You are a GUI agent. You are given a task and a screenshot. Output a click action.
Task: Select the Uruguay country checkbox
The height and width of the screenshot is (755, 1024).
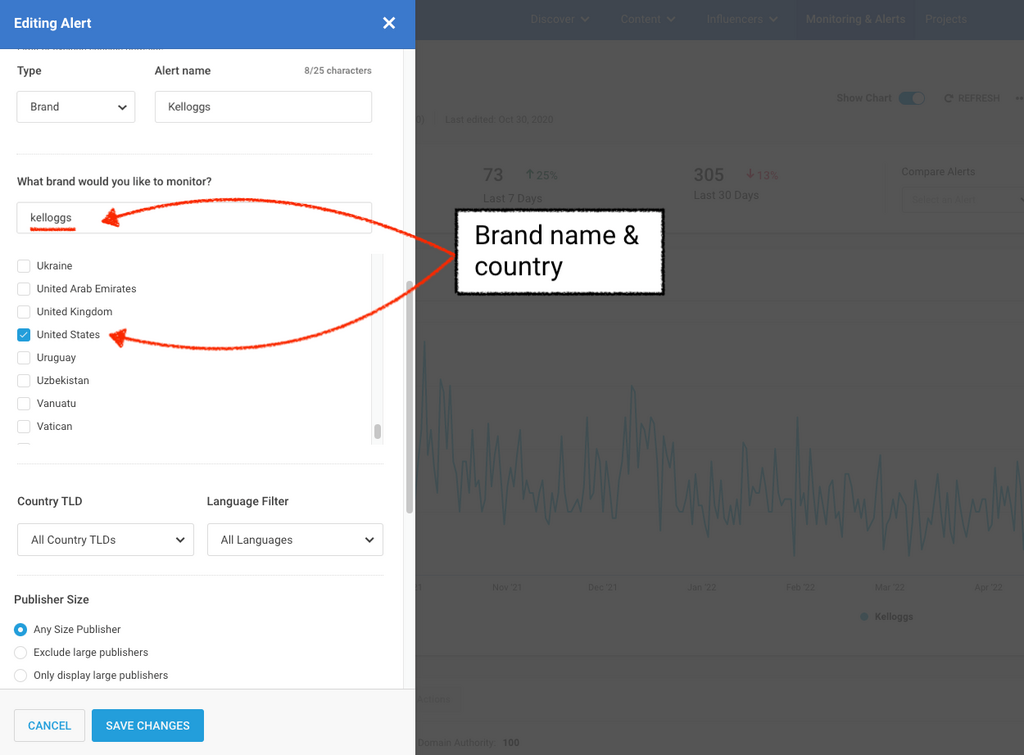coord(24,358)
